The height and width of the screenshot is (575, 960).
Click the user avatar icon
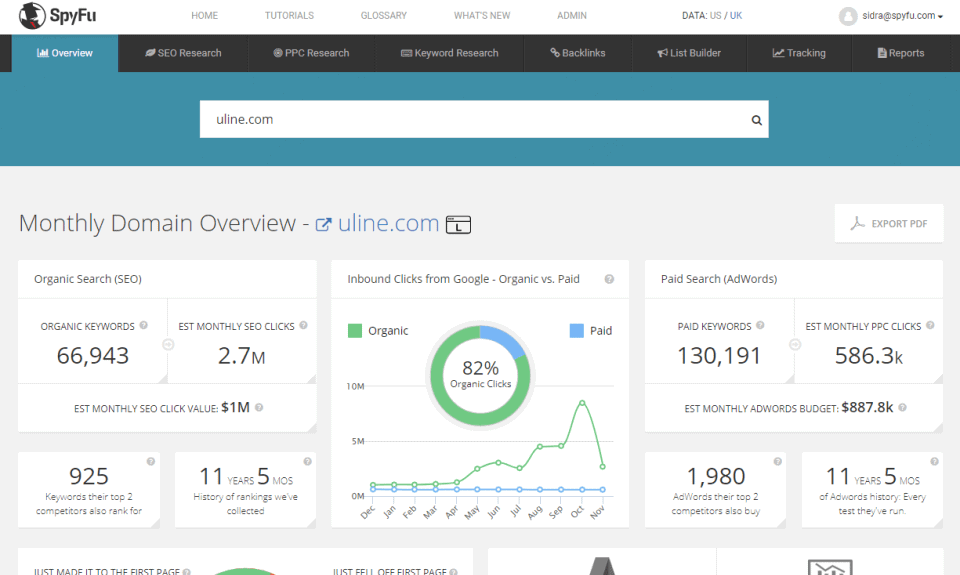click(848, 17)
